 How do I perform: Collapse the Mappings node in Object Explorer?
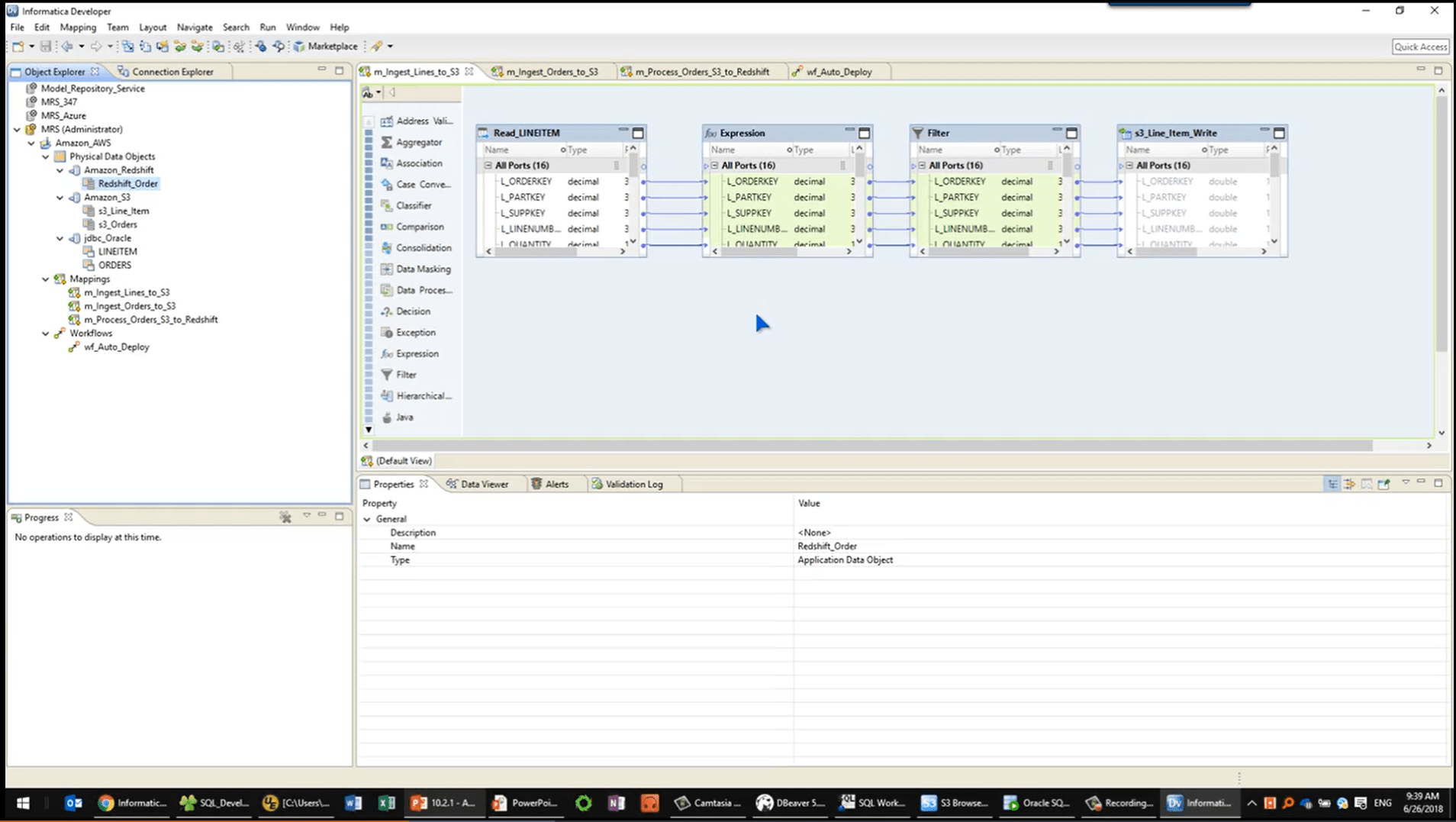point(46,279)
